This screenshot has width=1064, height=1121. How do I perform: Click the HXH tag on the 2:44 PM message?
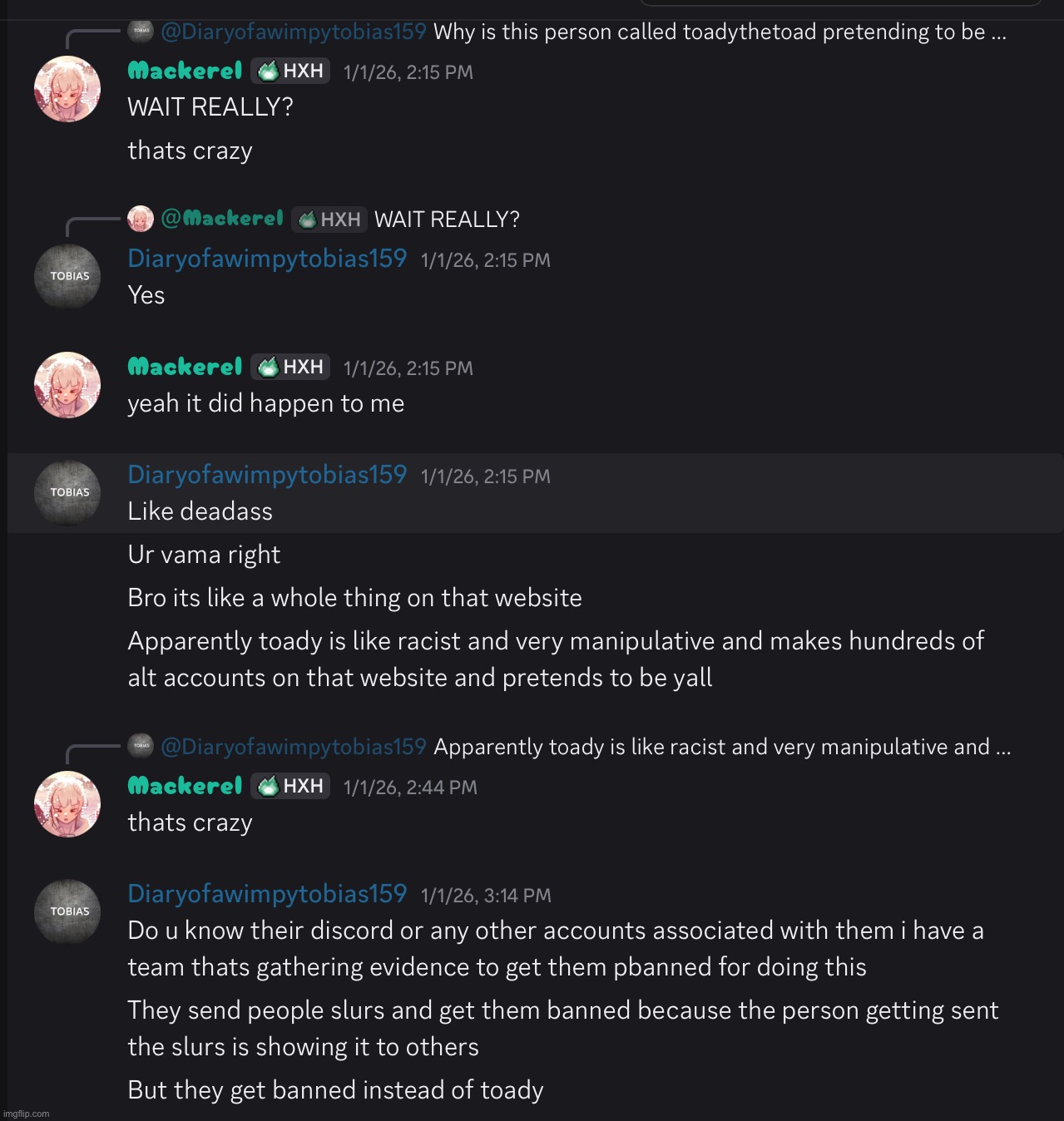coord(290,786)
